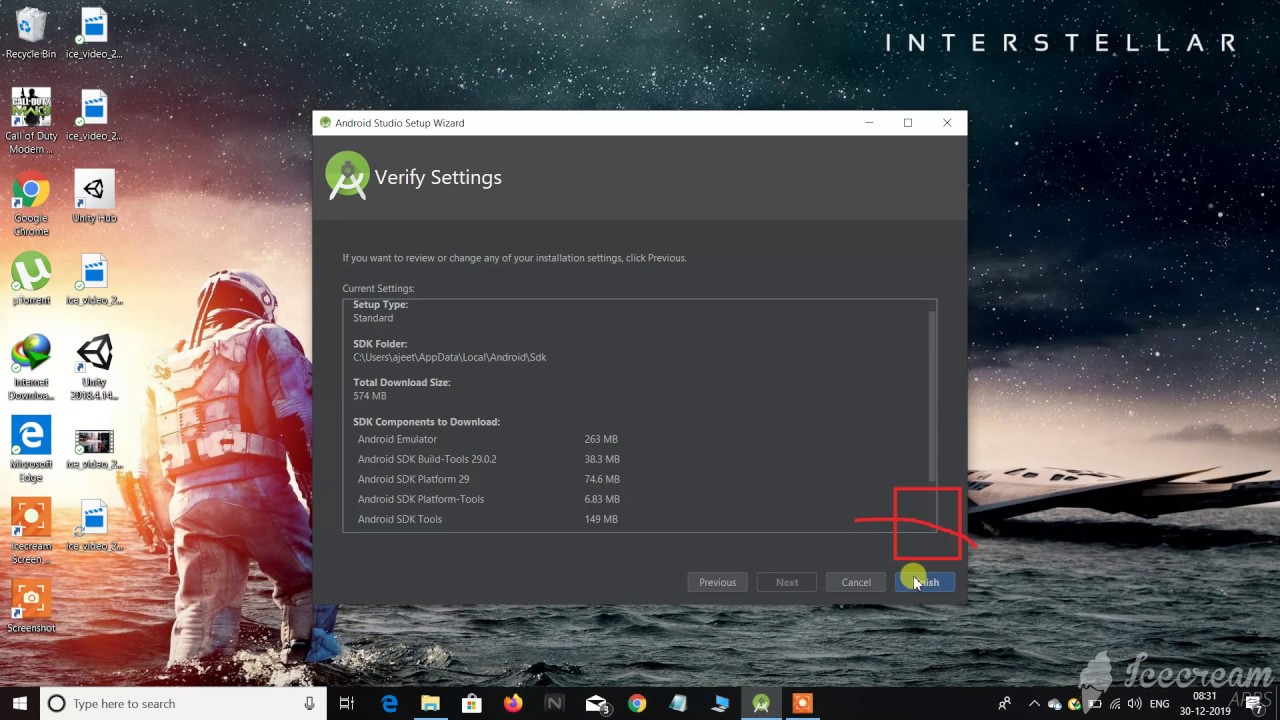Screen dimensions: 1280x720
Task: Open the Screenshot desktop shortcut
Action: coord(31,606)
